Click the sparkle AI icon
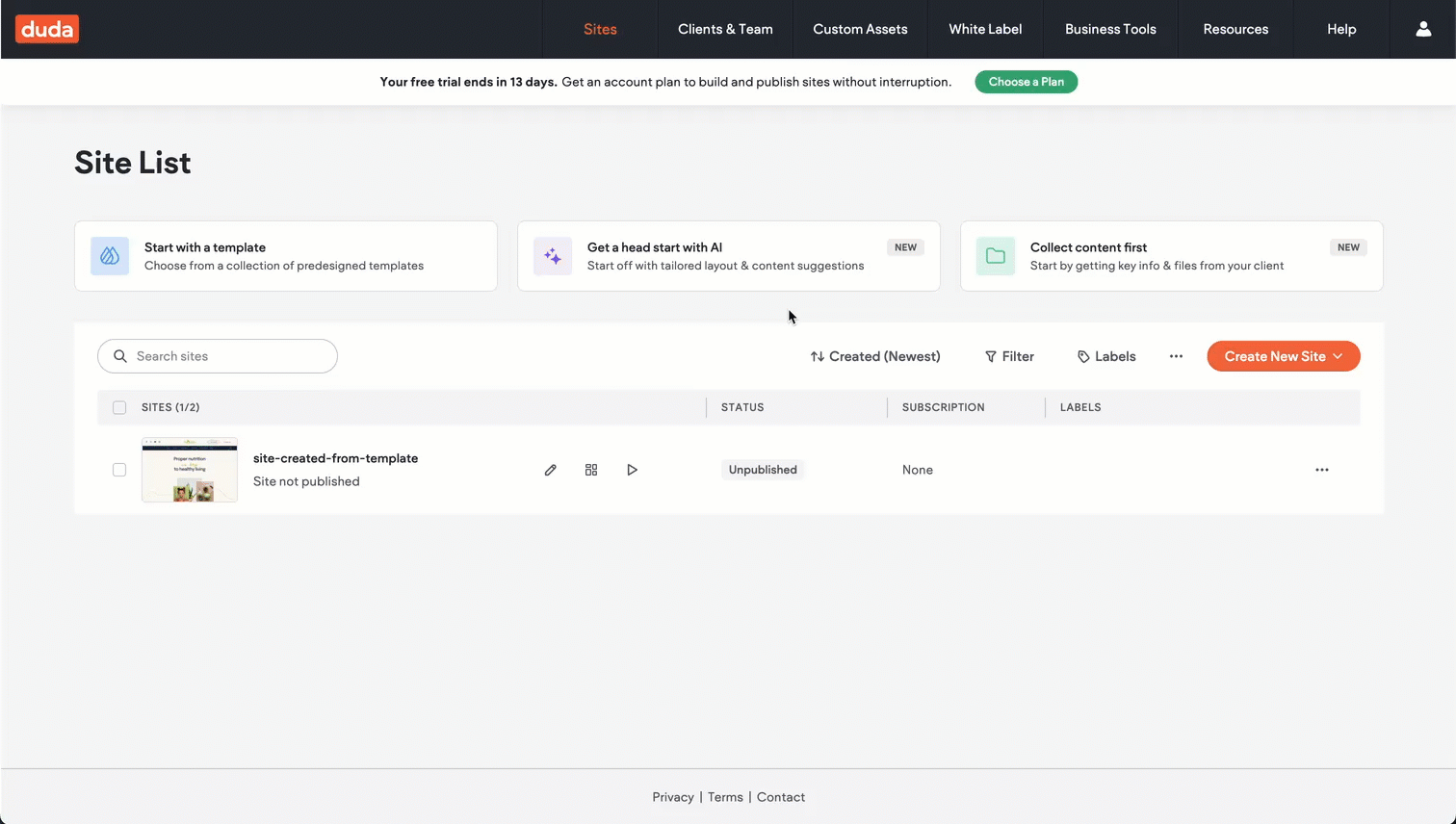This screenshot has width=1456, height=824. 553,256
